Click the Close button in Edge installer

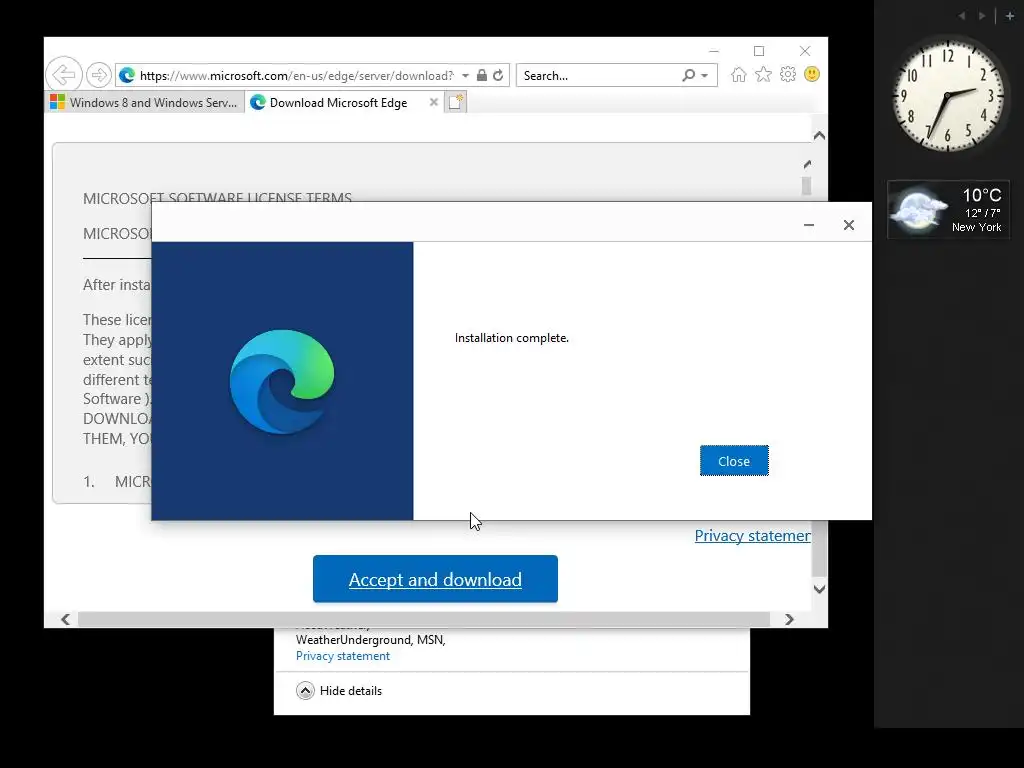click(x=734, y=461)
